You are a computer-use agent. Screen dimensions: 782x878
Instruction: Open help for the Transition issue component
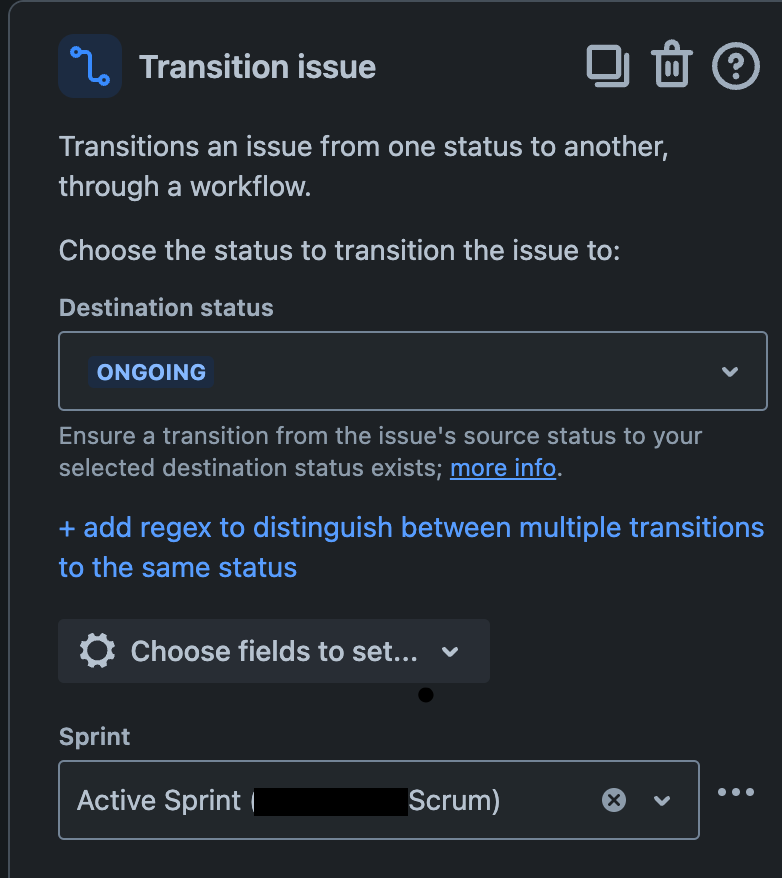[x=735, y=66]
